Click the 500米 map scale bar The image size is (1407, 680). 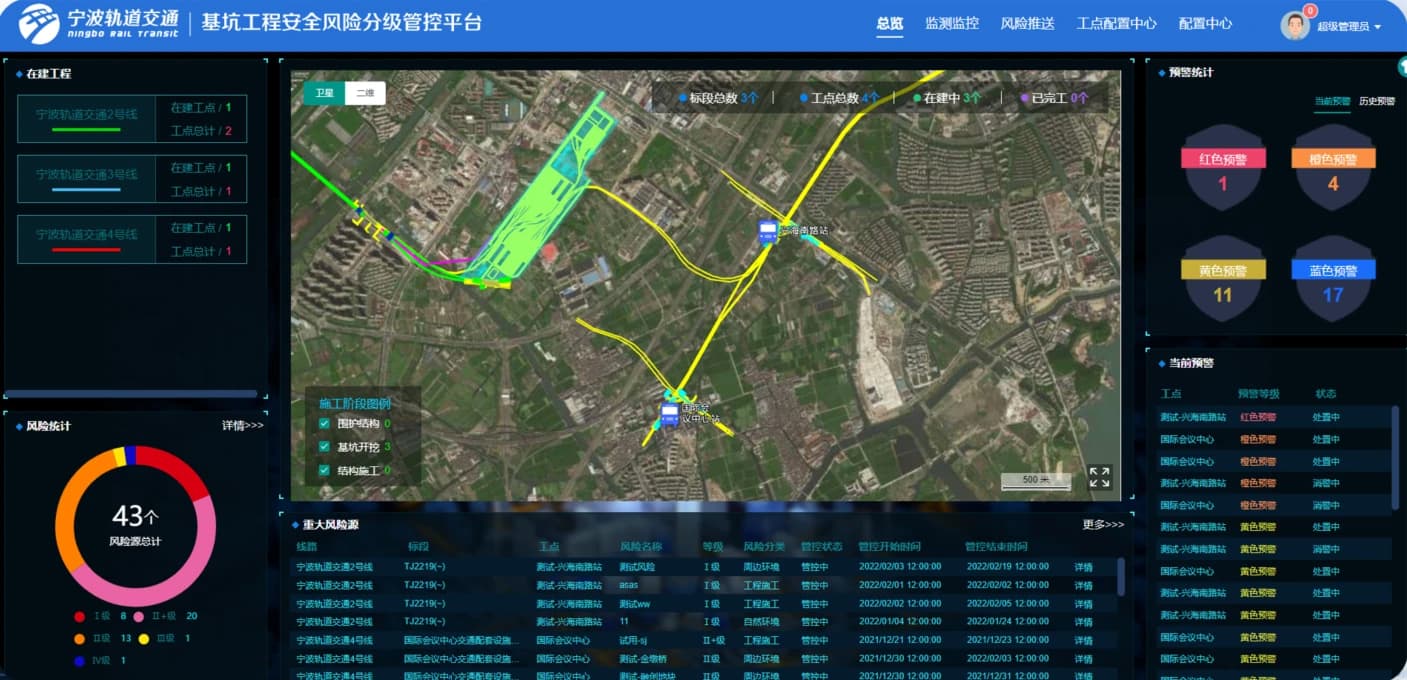[x=1036, y=482]
